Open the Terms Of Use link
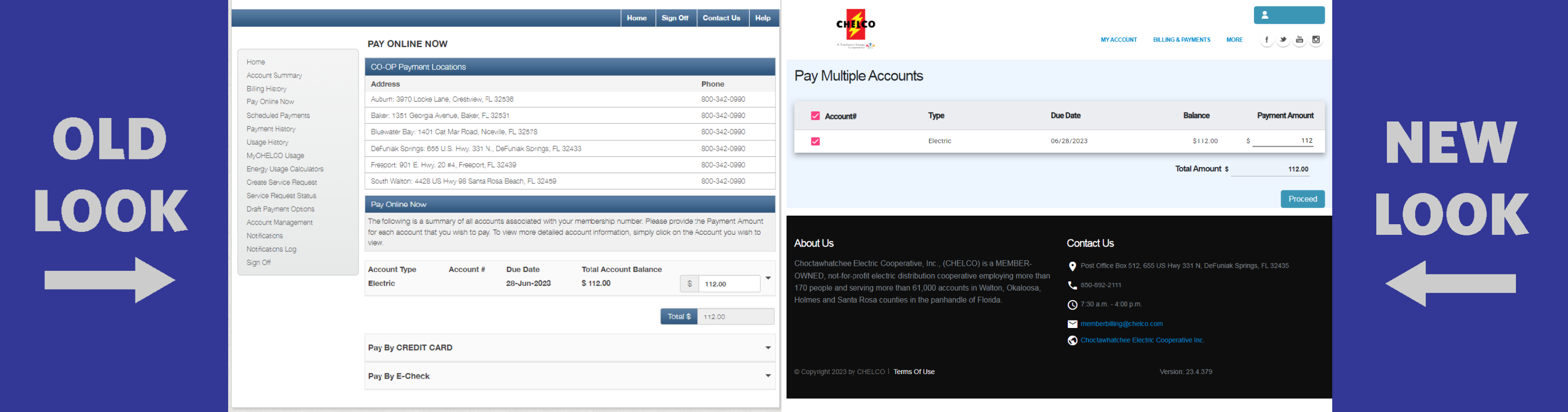1568x412 pixels. click(x=913, y=372)
